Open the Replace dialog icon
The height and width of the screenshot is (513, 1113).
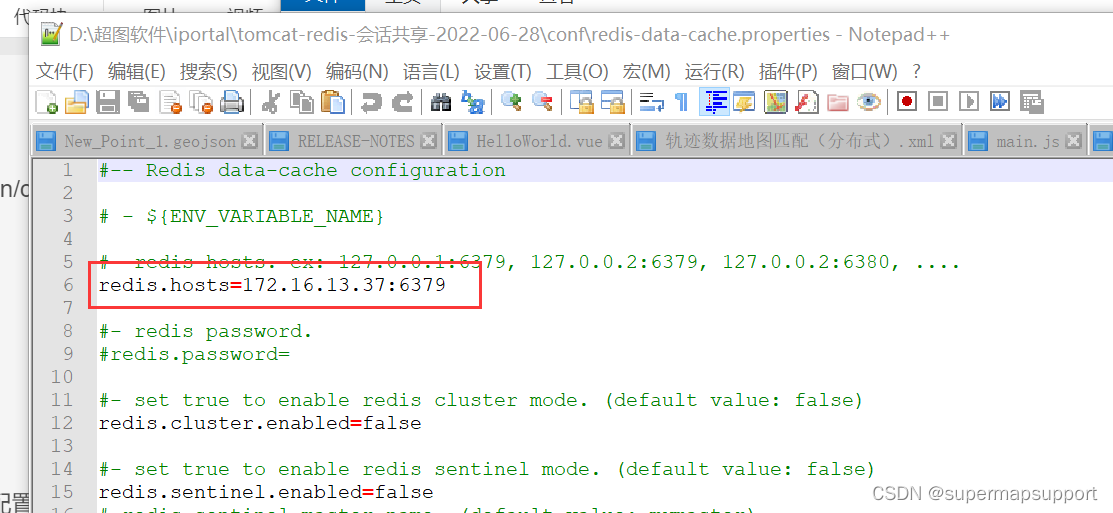click(x=472, y=102)
